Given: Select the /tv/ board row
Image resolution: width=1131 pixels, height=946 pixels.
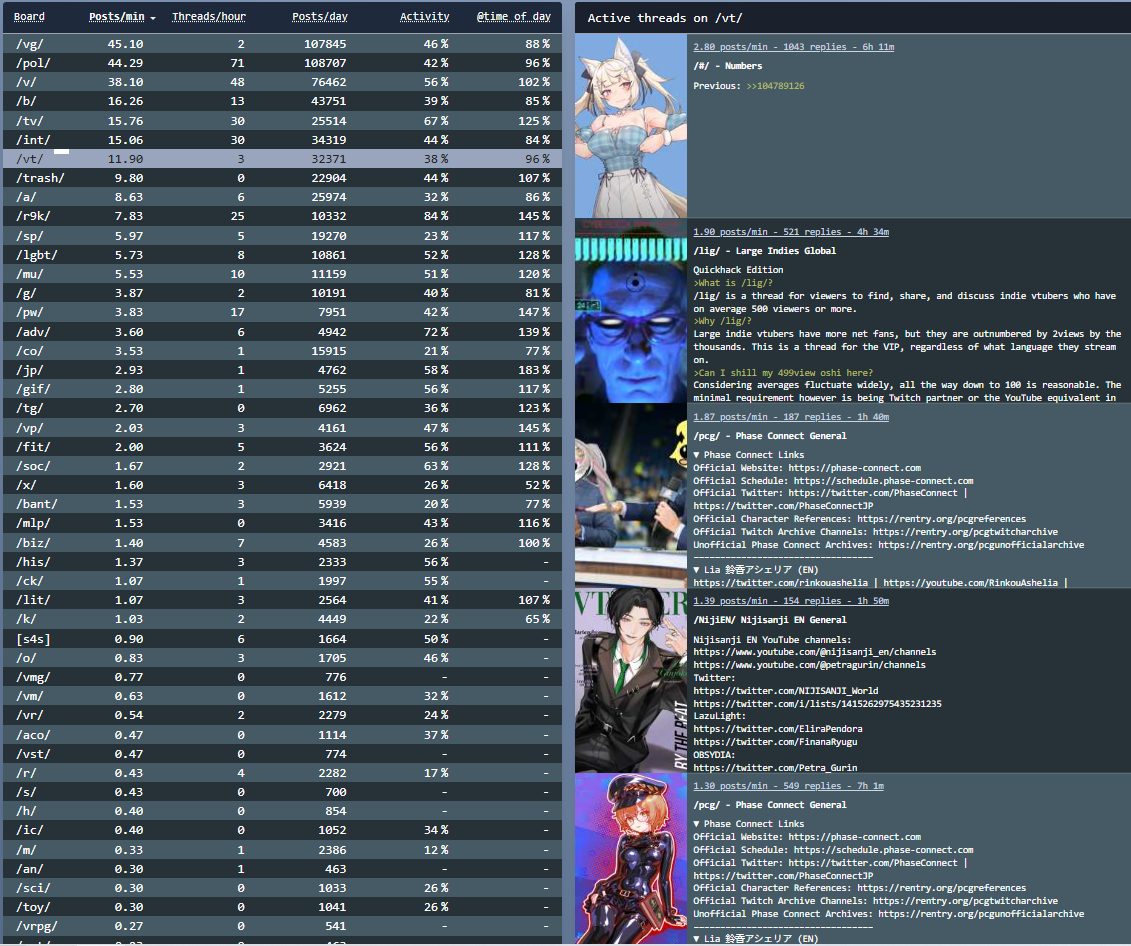Looking at the screenshot, I should [282, 120].
